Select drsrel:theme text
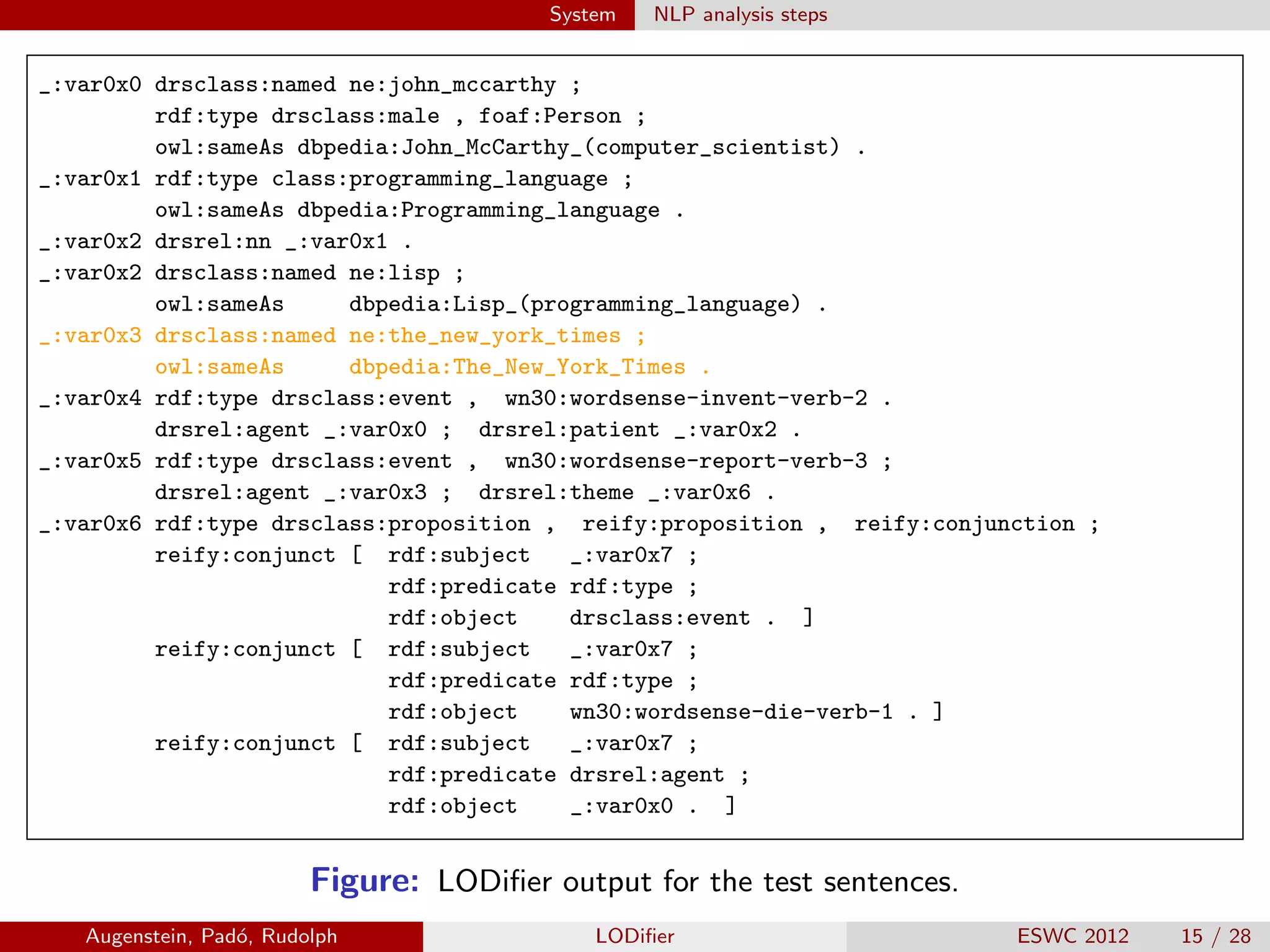Viewport: 1270px width, 952px height. (556, 492)
